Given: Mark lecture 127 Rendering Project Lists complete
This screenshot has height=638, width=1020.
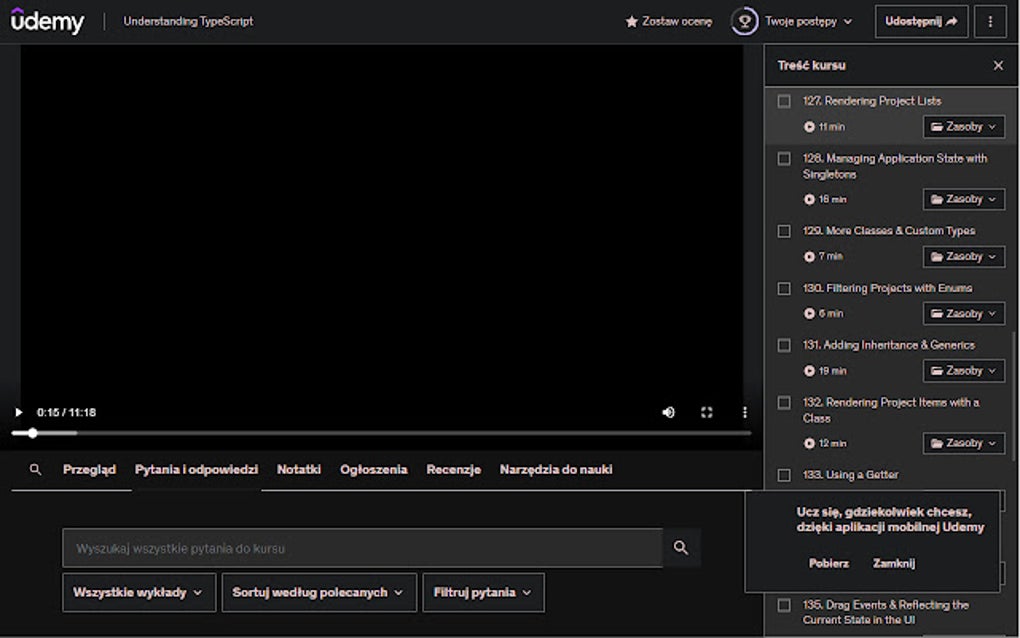Looking at the screenshot, I should point(784,101).
